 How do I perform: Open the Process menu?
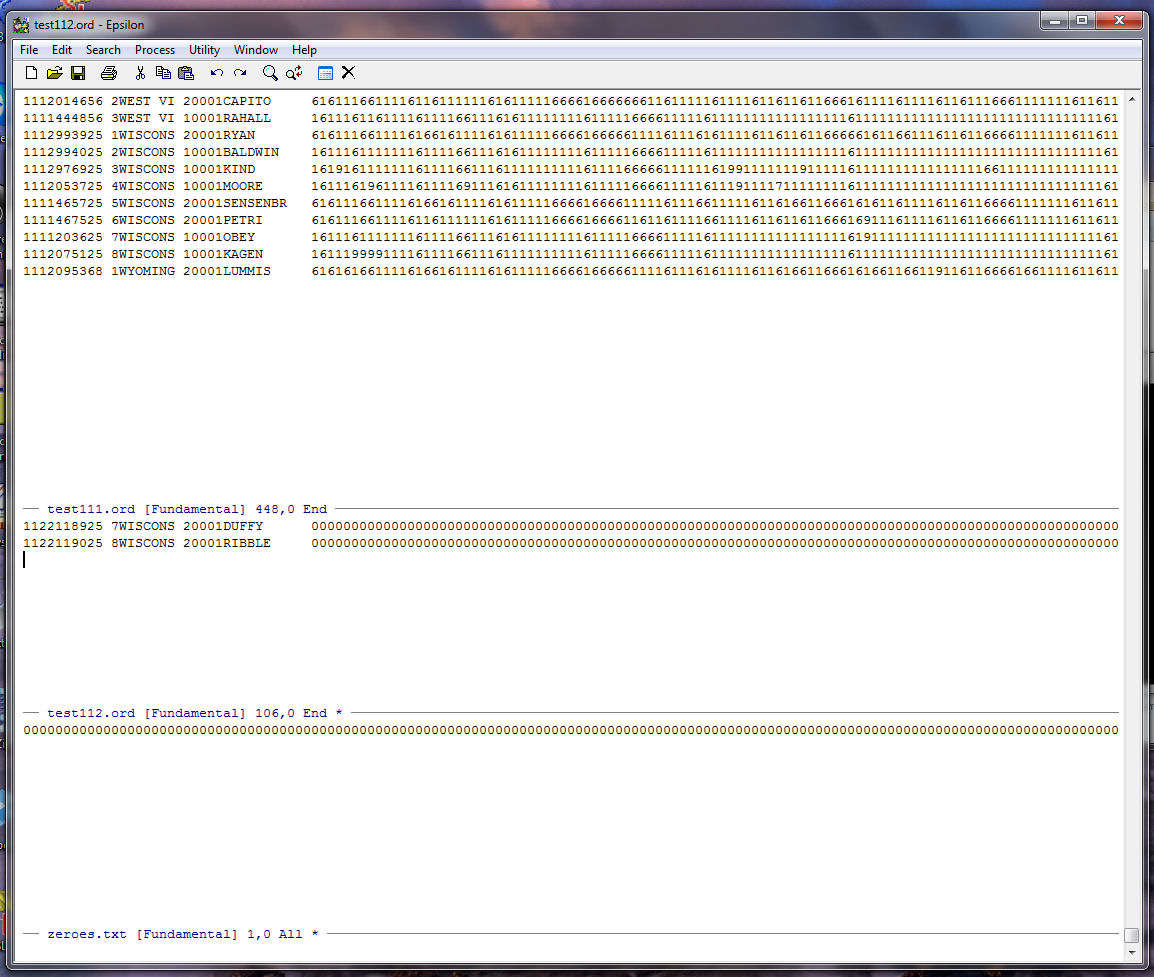pos(155,50)
